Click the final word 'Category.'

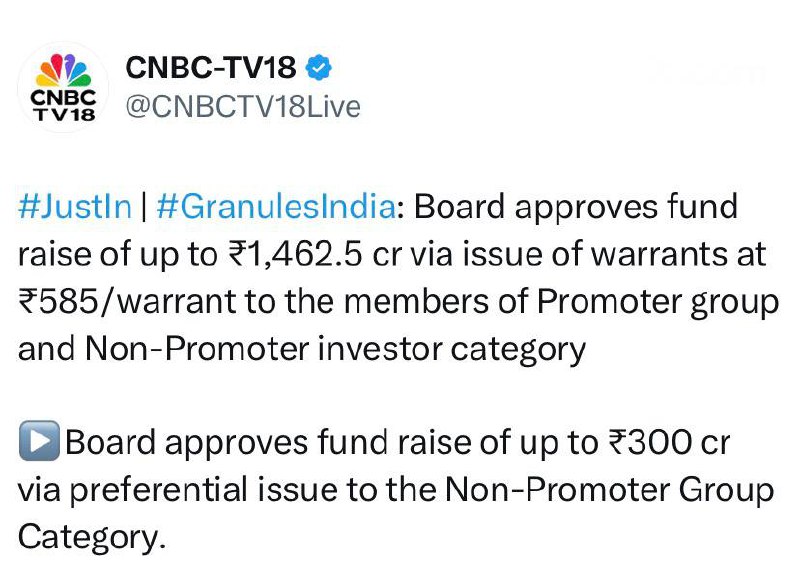[90, 537]
